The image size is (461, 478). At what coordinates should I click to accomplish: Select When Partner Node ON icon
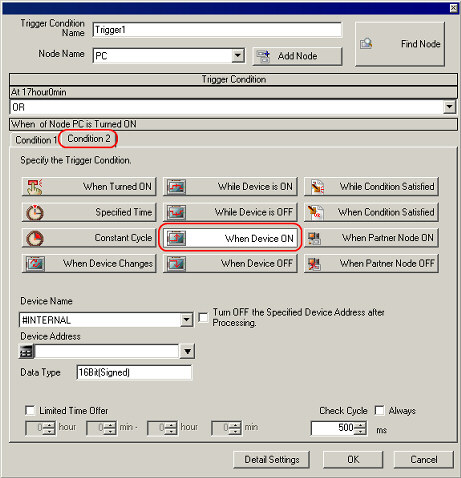pos(314,238)
